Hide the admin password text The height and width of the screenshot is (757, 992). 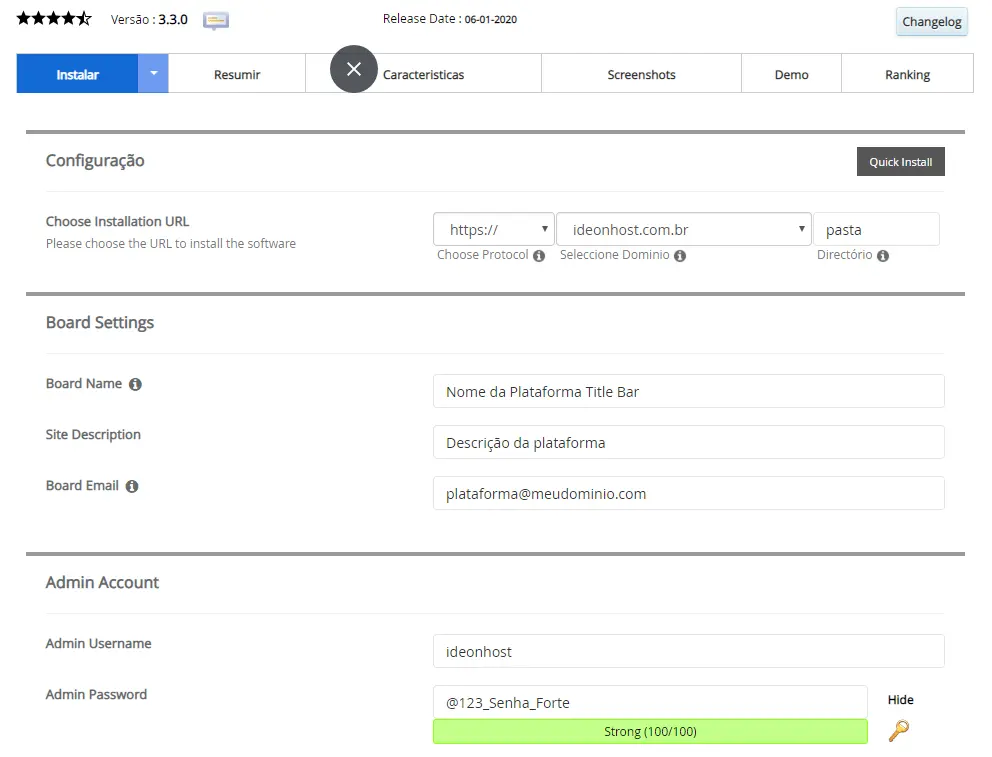click(x=900, y=700)
